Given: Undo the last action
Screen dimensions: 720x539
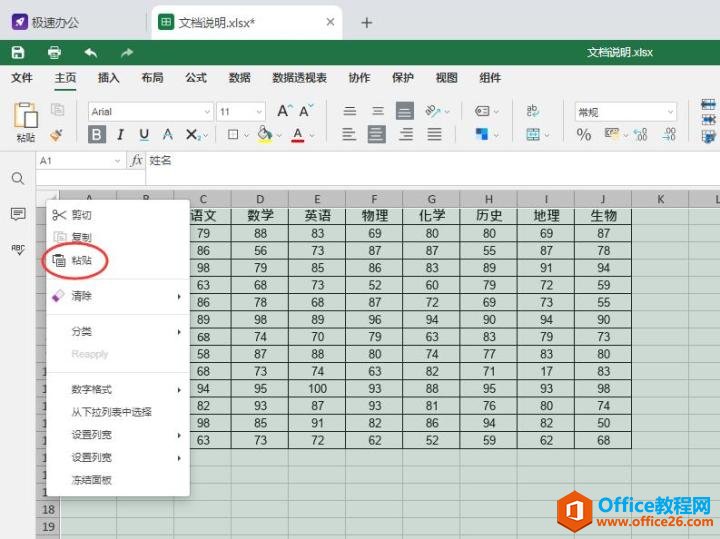Looking at the screenshot, I should (91, 52).
